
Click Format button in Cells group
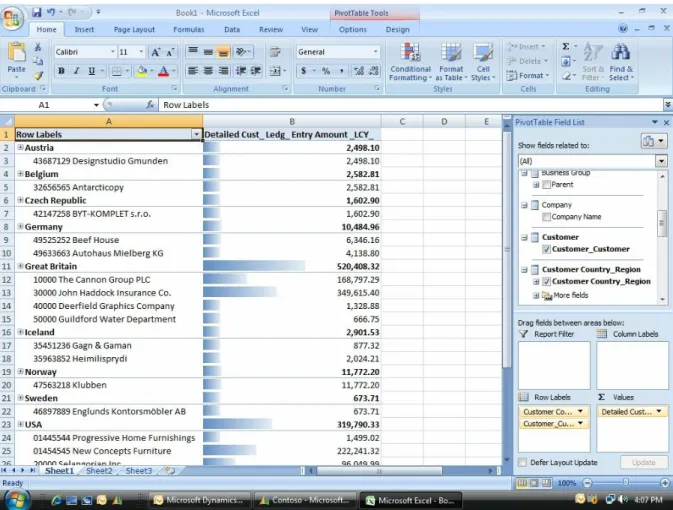(527, 76)
